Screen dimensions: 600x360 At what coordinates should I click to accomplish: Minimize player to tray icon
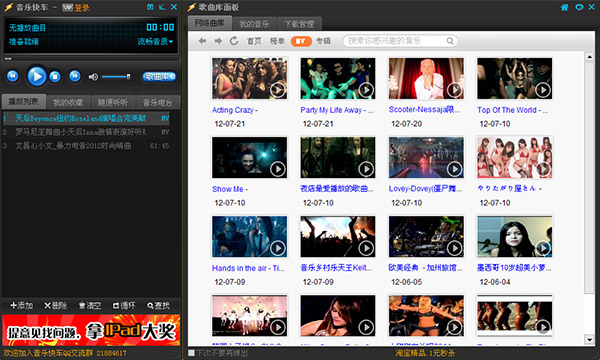pyautogui.click(x=162, y=7)
